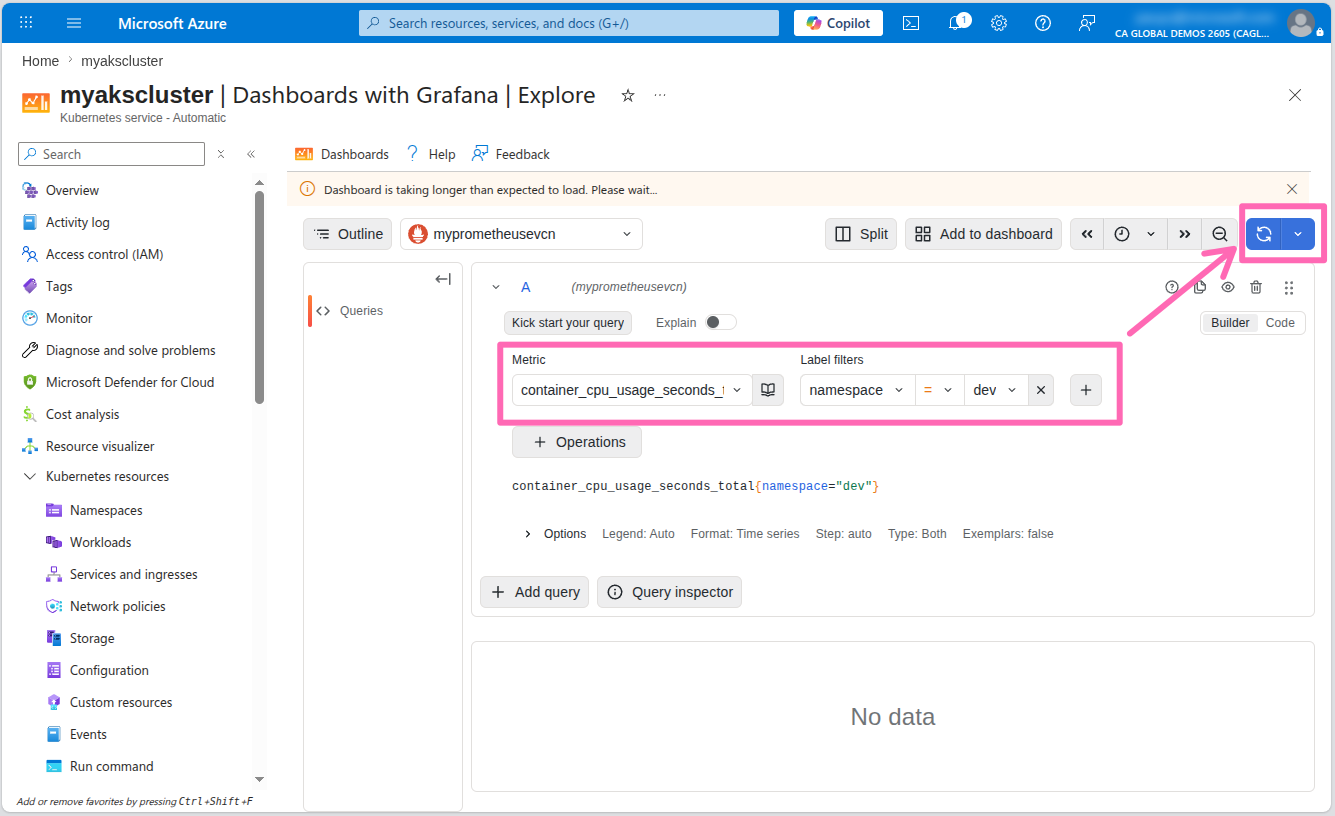Collapse the left menu with double chevron
Viewport: 1335px width, 816px height.
point(251,154)
